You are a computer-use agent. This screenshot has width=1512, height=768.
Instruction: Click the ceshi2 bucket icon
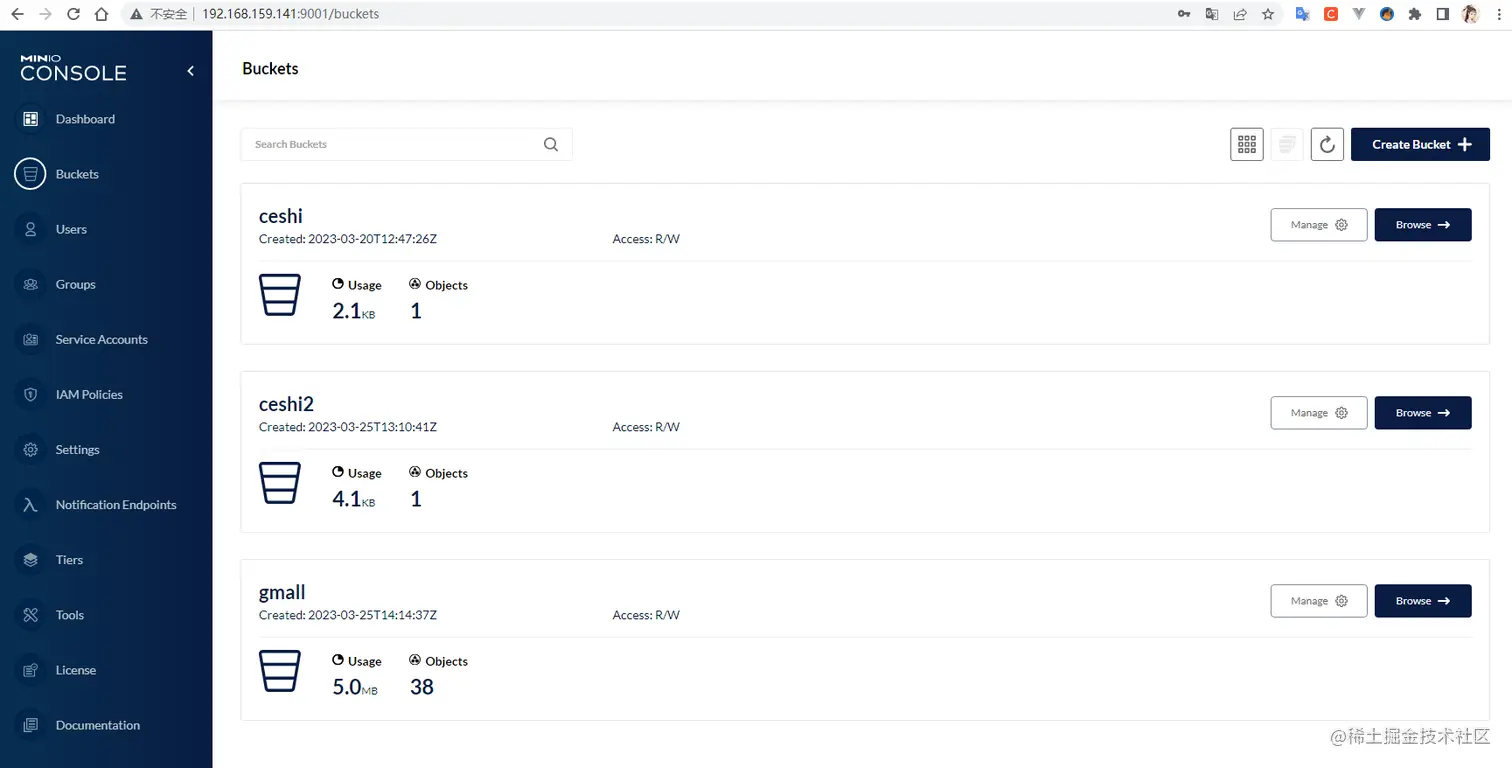pos(280,483)
